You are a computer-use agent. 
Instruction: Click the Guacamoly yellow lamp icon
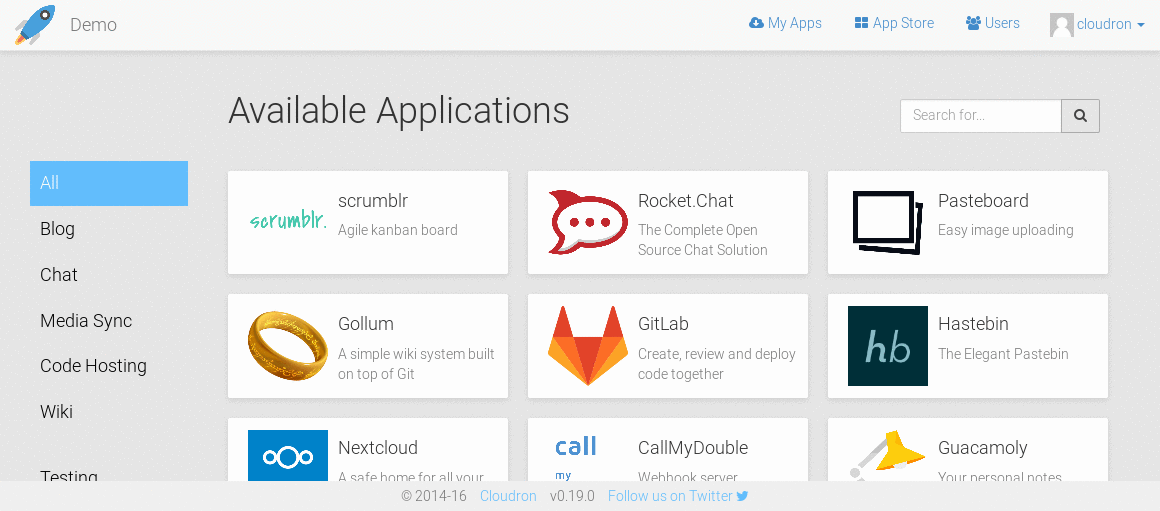[888, 456]
